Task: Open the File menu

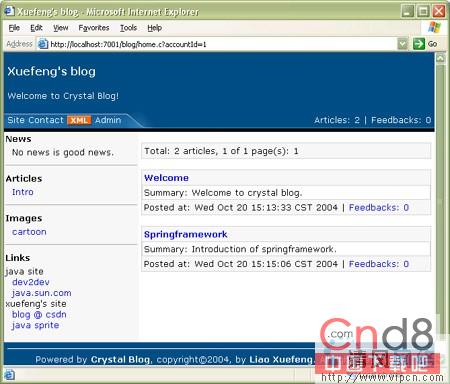Action: (14, 28)
